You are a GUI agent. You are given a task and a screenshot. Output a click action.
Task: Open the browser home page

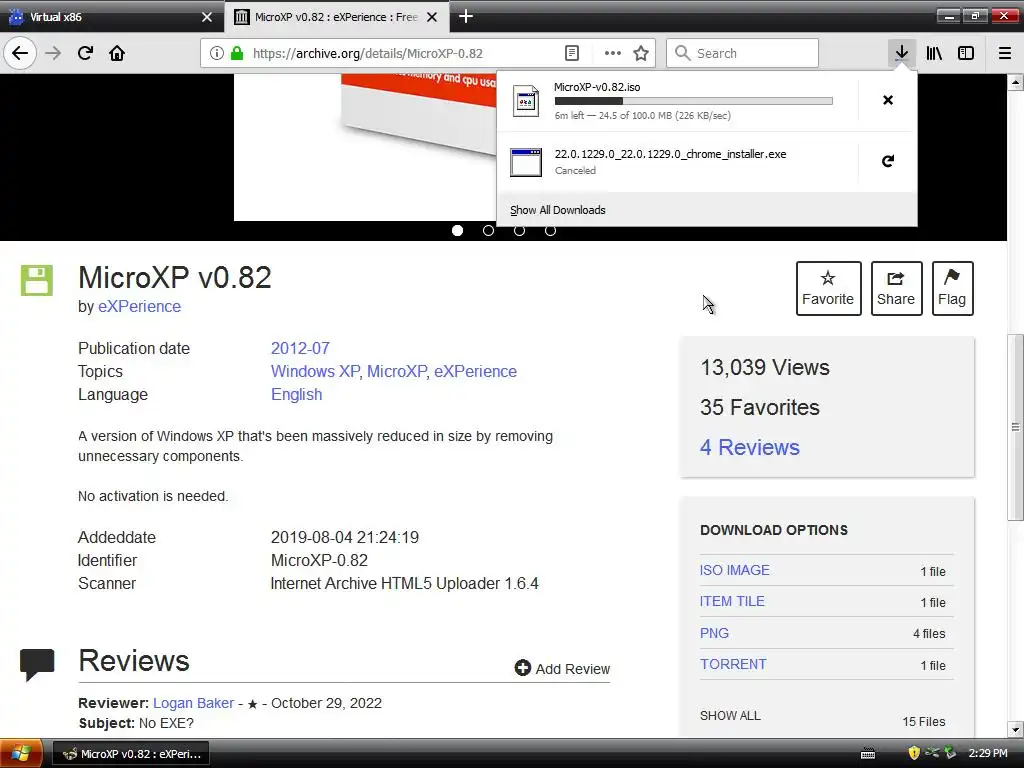[117, 53]
